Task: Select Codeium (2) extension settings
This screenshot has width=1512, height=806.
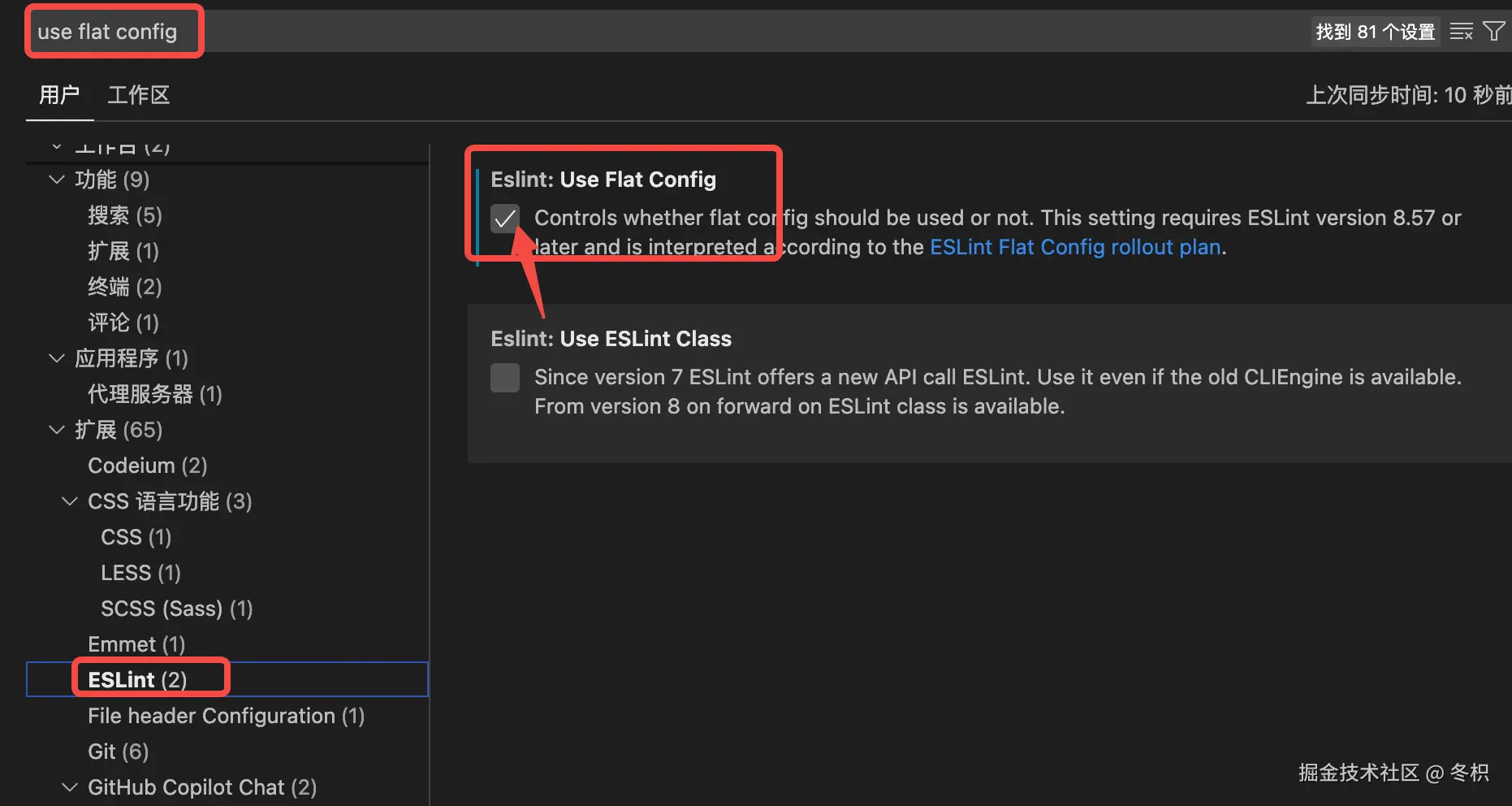Action: (148, 466)
